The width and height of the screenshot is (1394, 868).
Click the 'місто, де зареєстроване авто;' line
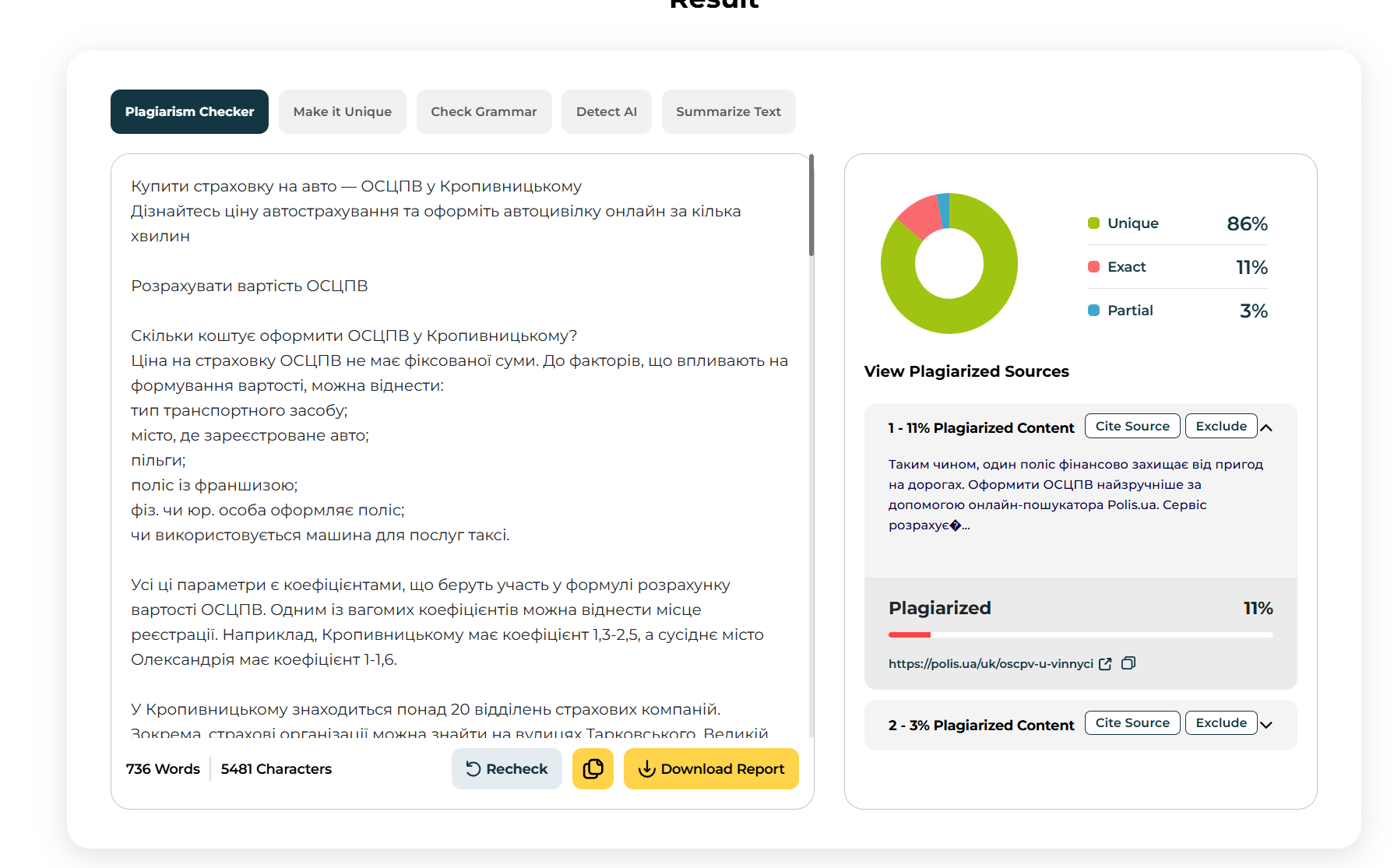tap(250, 435)
